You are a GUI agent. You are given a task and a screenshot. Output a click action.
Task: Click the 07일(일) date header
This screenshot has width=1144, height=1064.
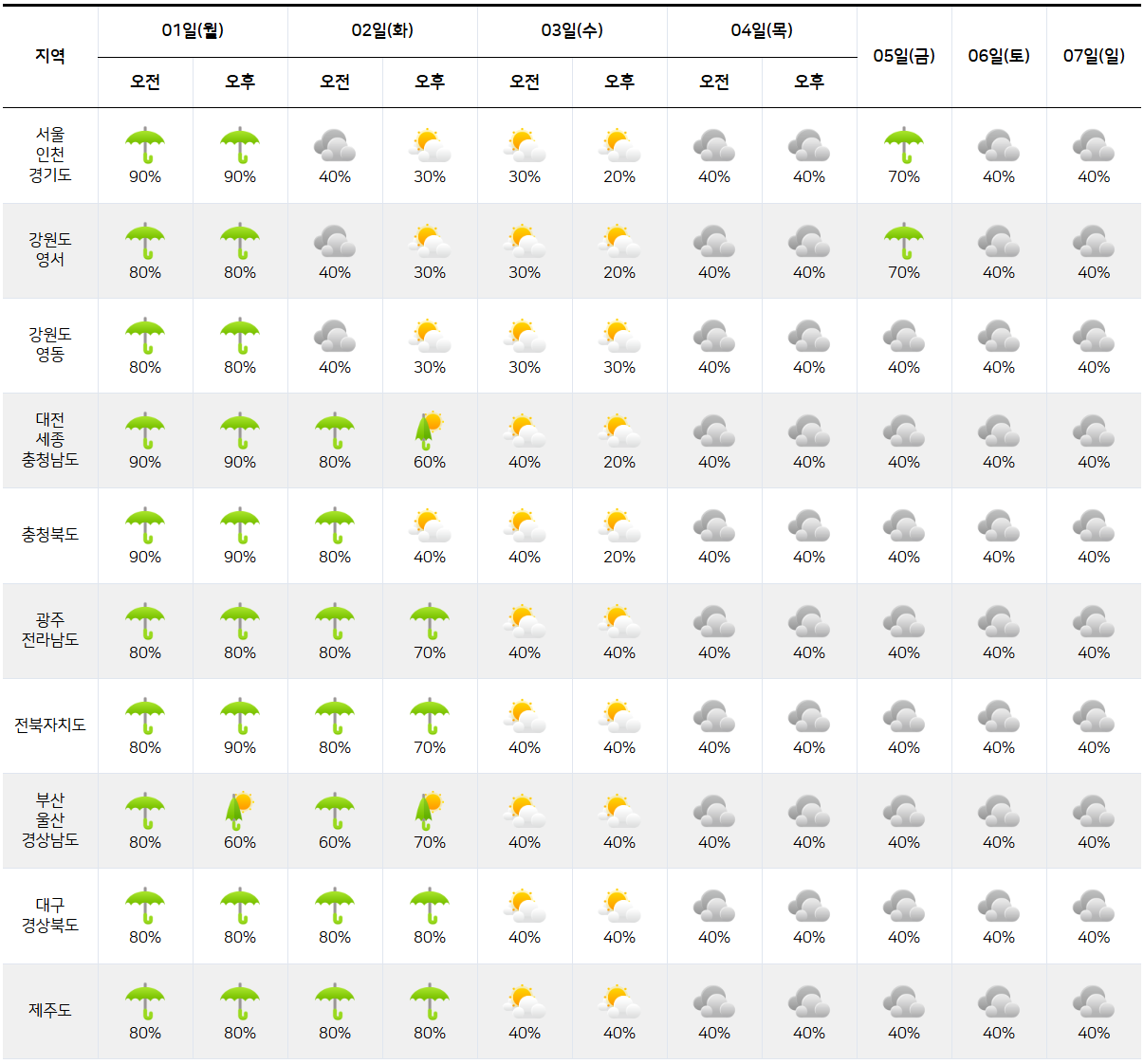tap(1094, 56)
